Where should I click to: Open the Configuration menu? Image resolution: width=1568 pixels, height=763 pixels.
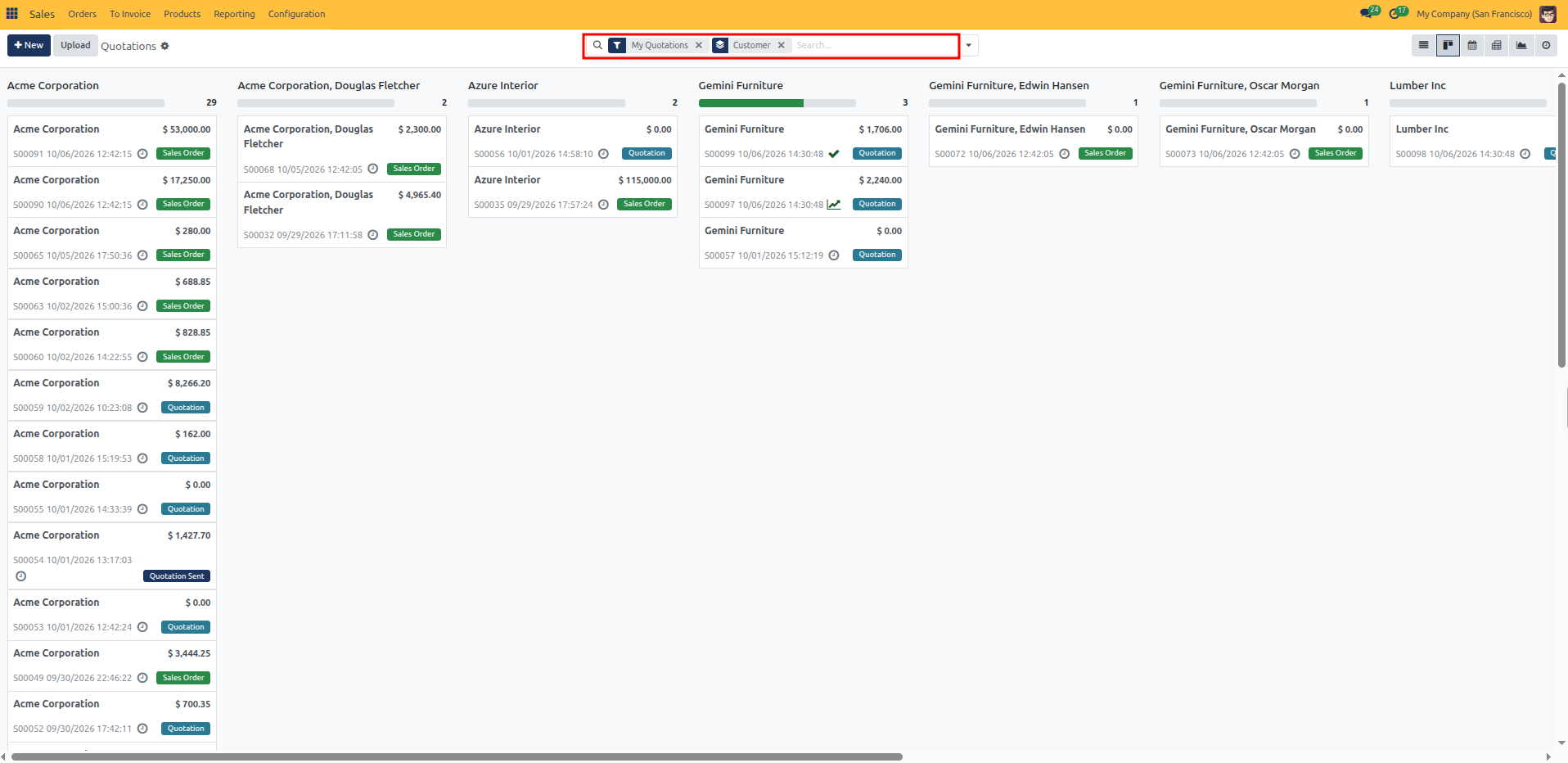(x=296, y=14)
